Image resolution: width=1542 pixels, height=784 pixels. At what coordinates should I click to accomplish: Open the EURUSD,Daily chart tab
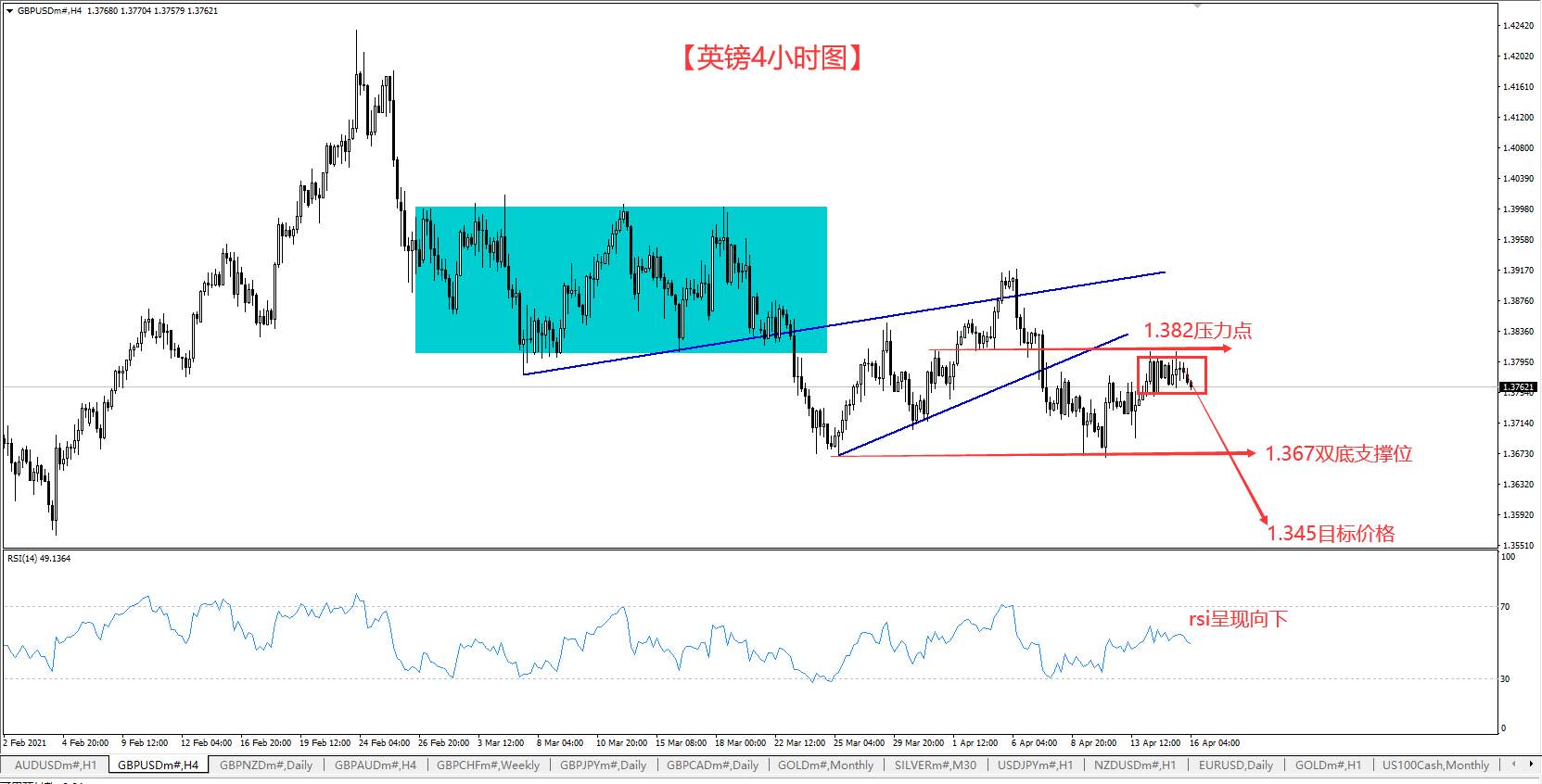click(x=1236, y=765)
